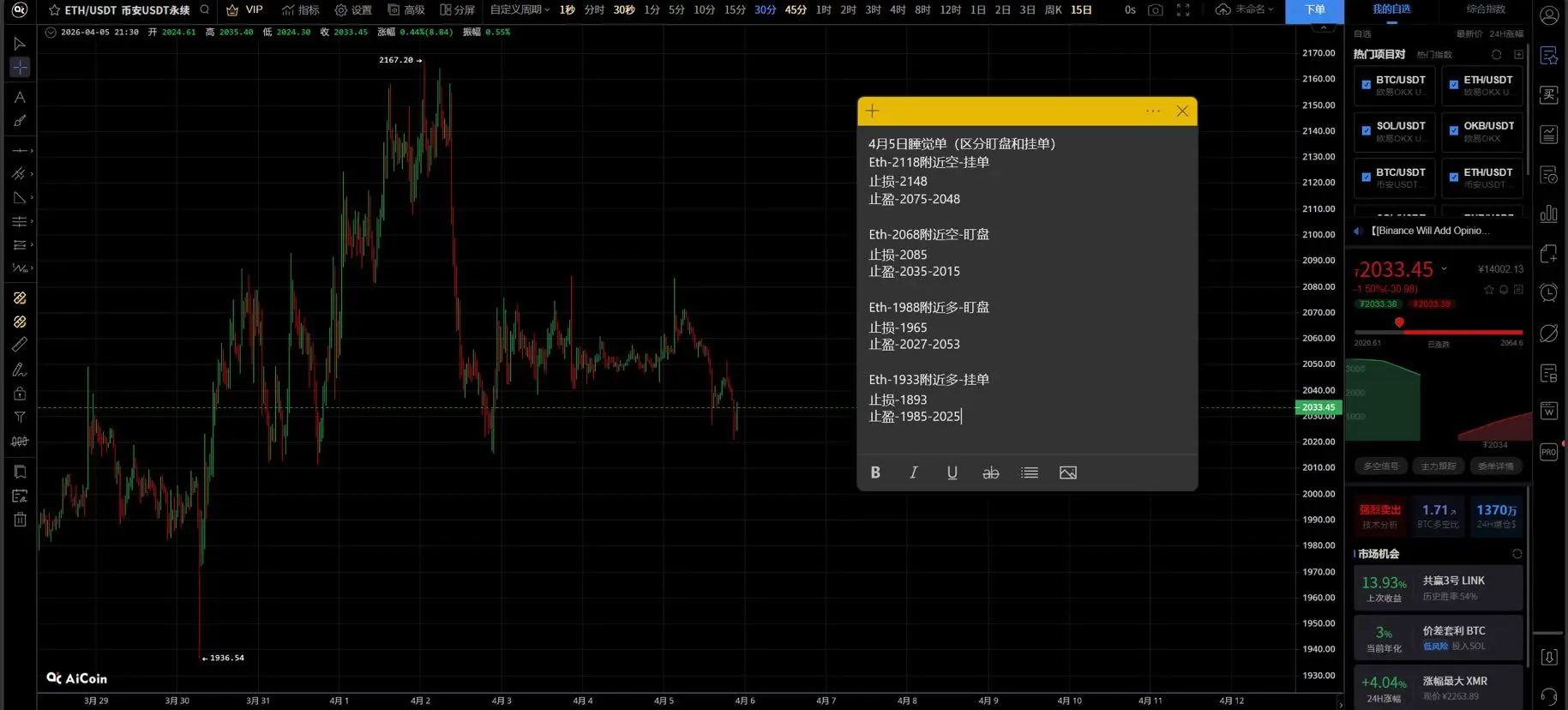Apply italic formatting in sticky note

(x=914, y=472)
